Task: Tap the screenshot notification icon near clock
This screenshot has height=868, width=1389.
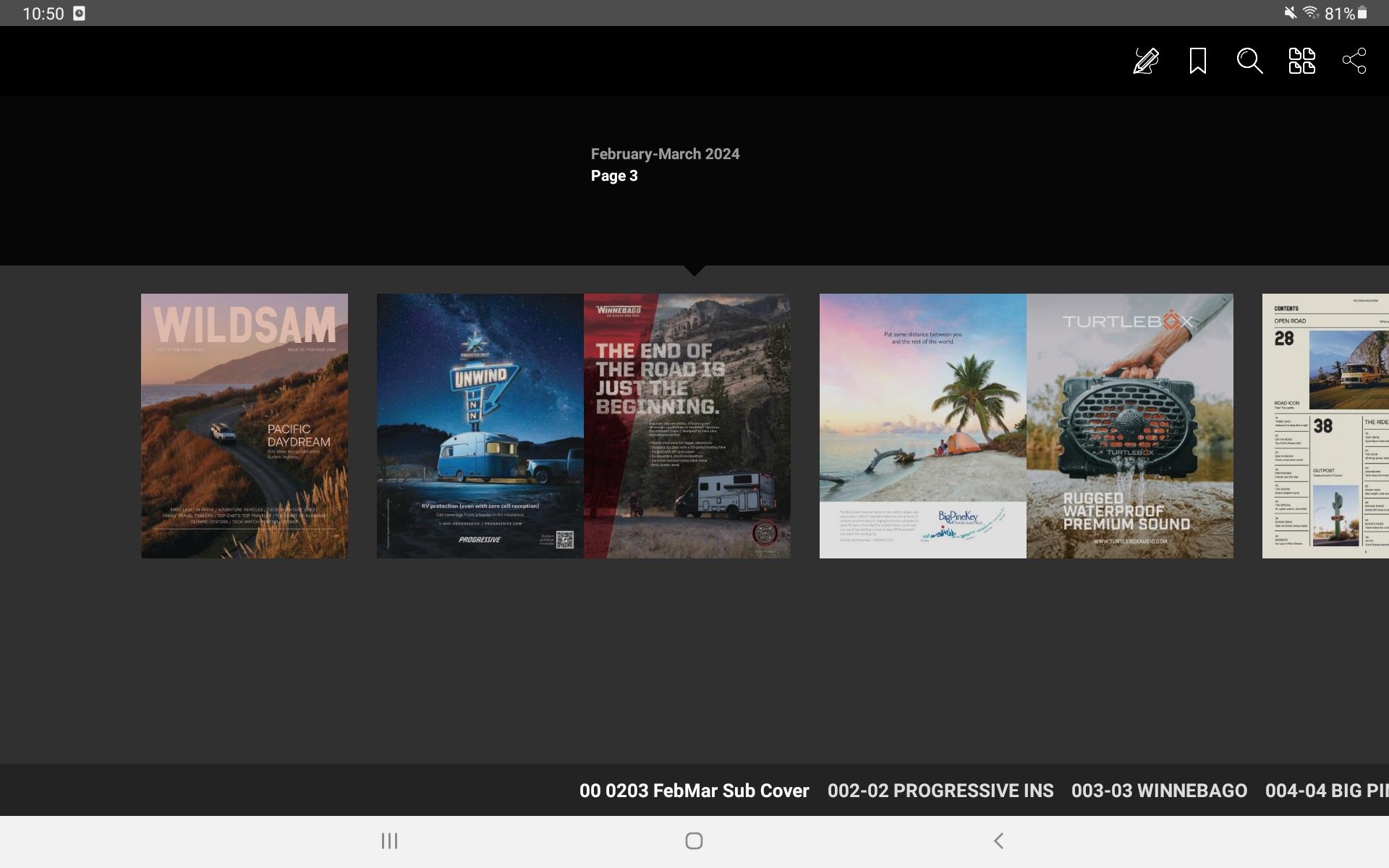Action: point(80,13)
